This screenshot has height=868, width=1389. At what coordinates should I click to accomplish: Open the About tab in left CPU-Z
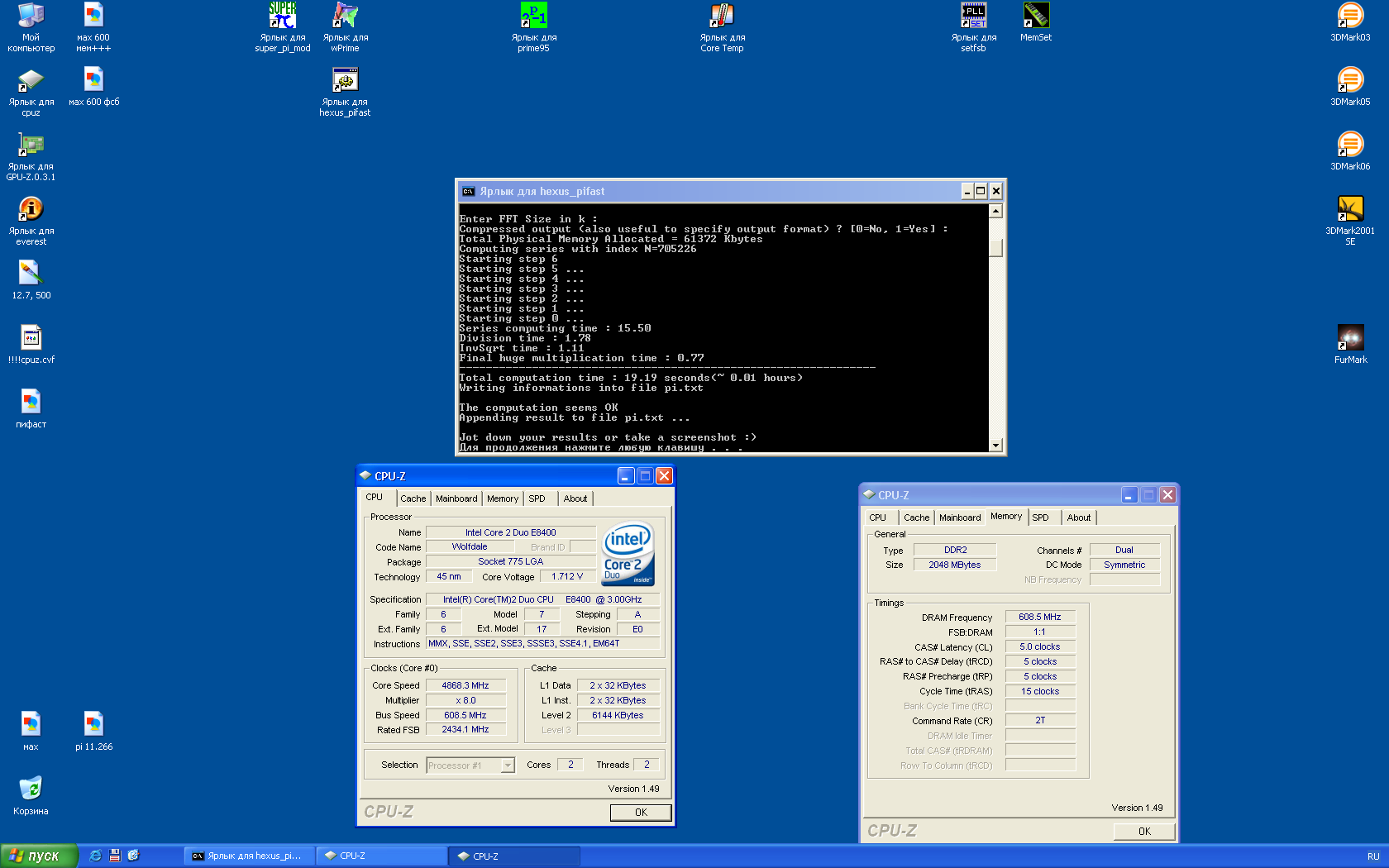coord(575,498)
